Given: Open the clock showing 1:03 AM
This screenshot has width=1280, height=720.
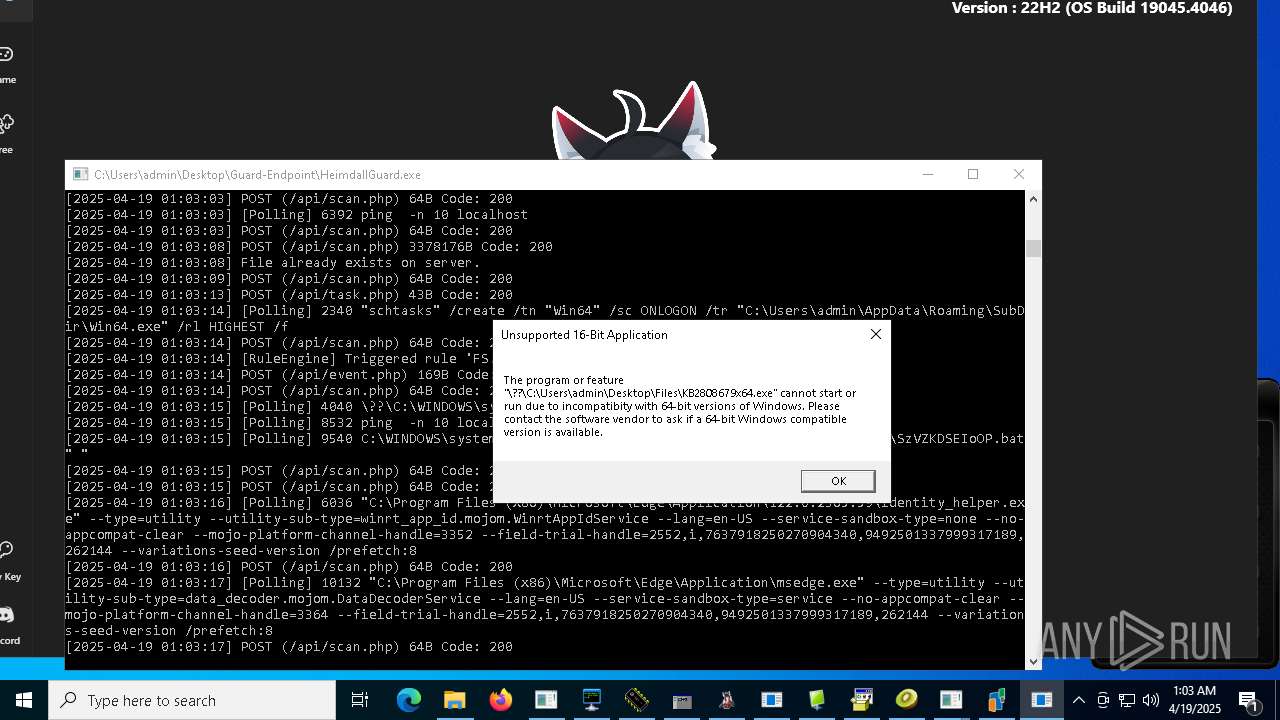Looking at the screenshot, I should pos(1194,700).
